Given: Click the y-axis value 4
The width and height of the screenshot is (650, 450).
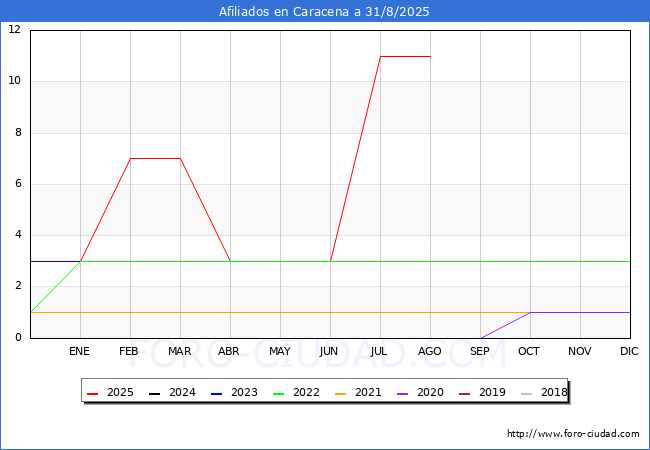Looking at the screenshot, I should pos(18,235).
